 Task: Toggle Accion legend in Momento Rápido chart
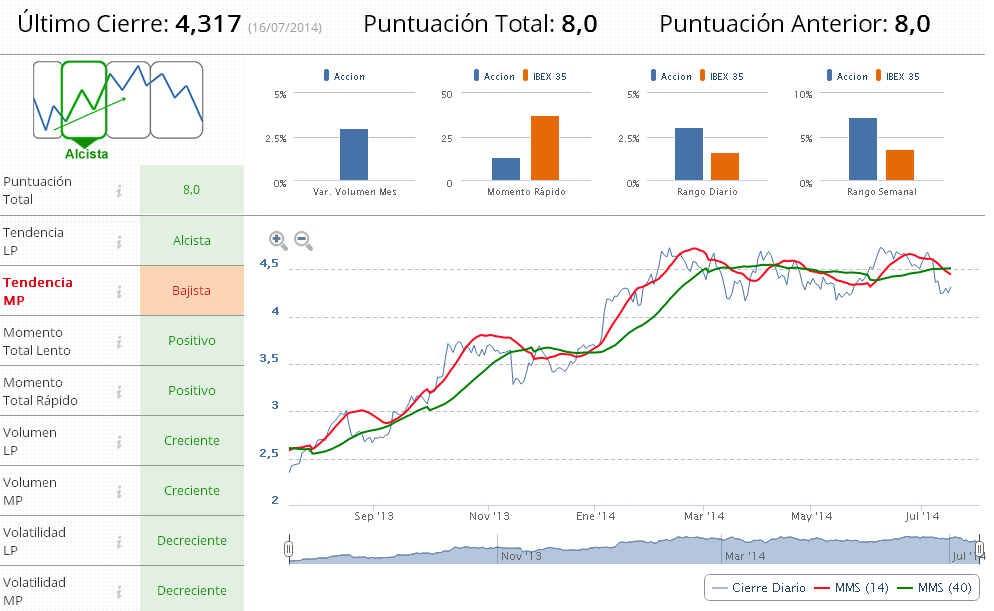pos(494,76)
